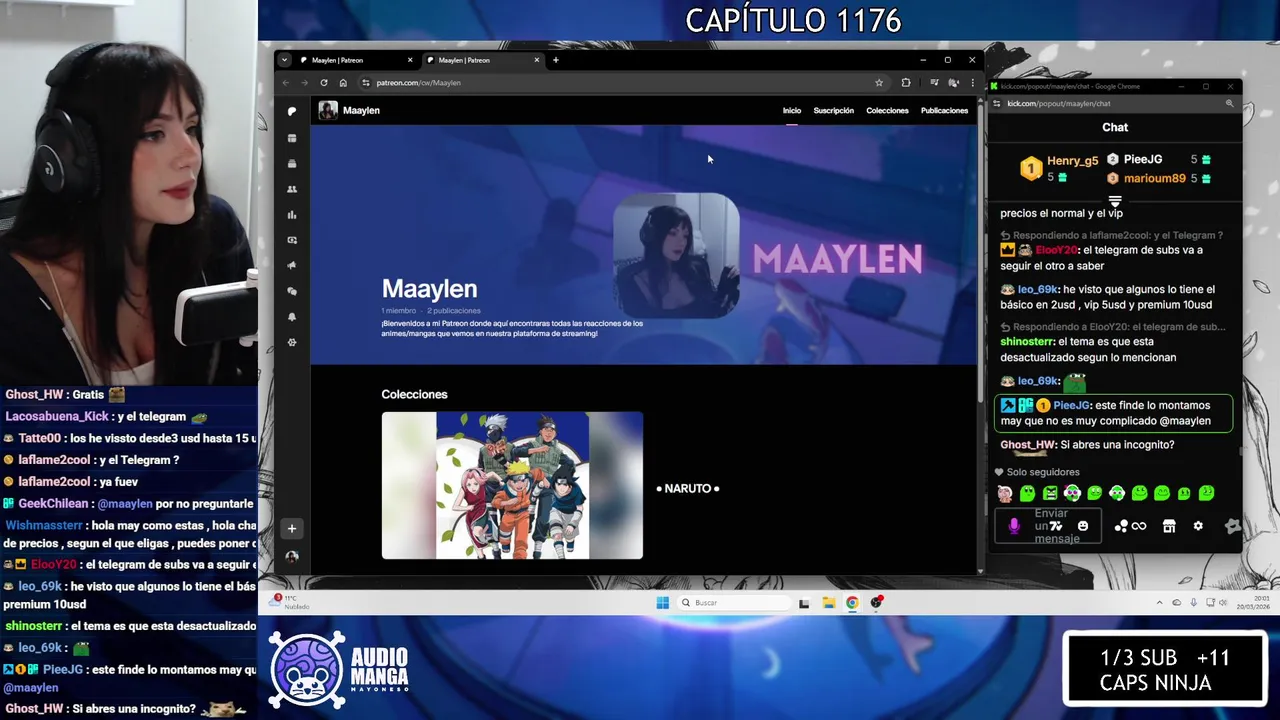Click shinosterr username in Kick chat
Image resolution: width=1280 pixels, height=720 pixels.
1027,342
